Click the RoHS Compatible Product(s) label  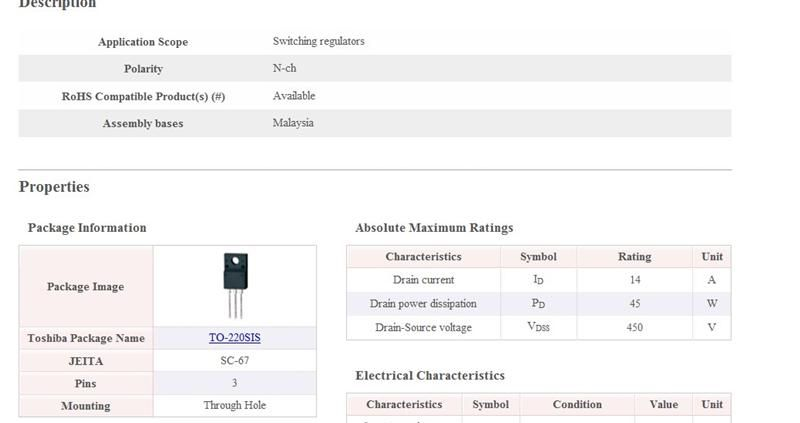[143, 96]
